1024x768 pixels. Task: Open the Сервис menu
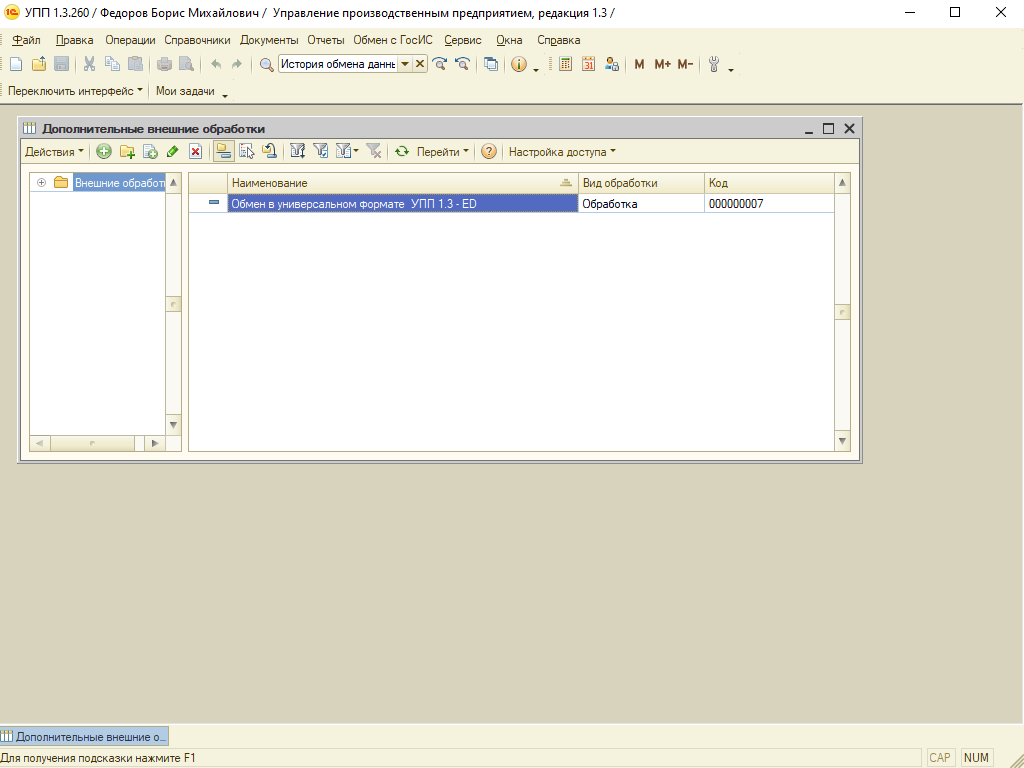click(462, 40)
